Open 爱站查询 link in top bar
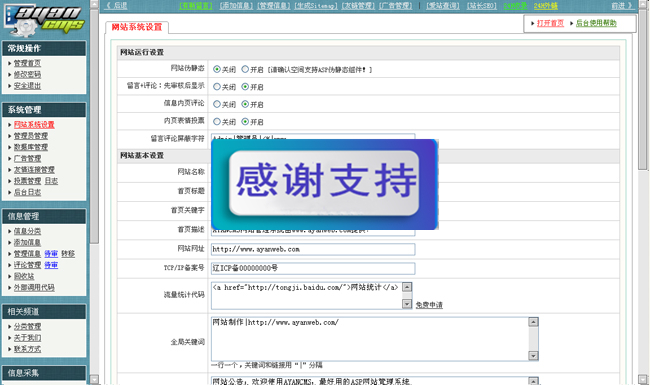This screenshot has width=650, height=385. pyautogui.click(x=443, y=6)
